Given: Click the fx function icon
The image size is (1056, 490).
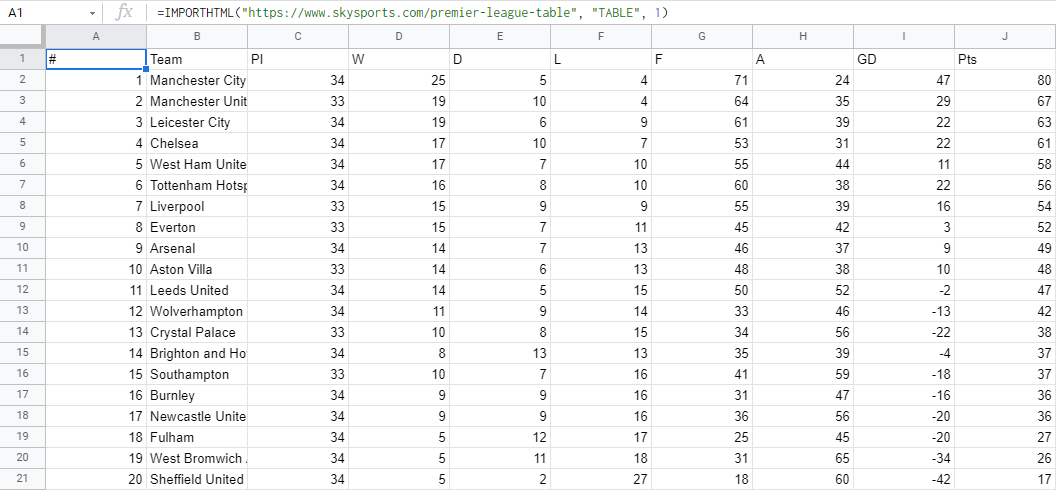Looking at the screenshot, I should [x=125, y=13].
